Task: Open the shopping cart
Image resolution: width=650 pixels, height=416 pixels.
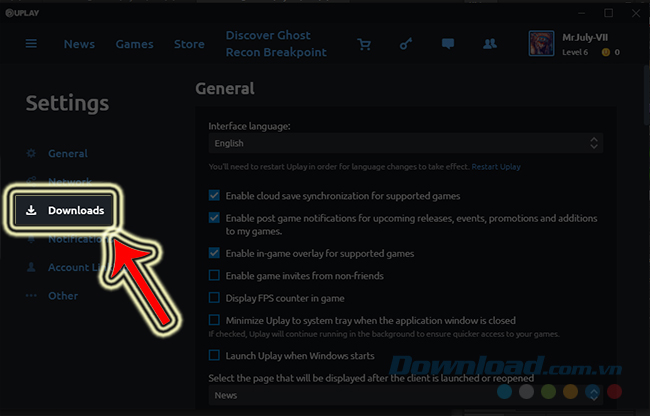Action: coord(364,44)
